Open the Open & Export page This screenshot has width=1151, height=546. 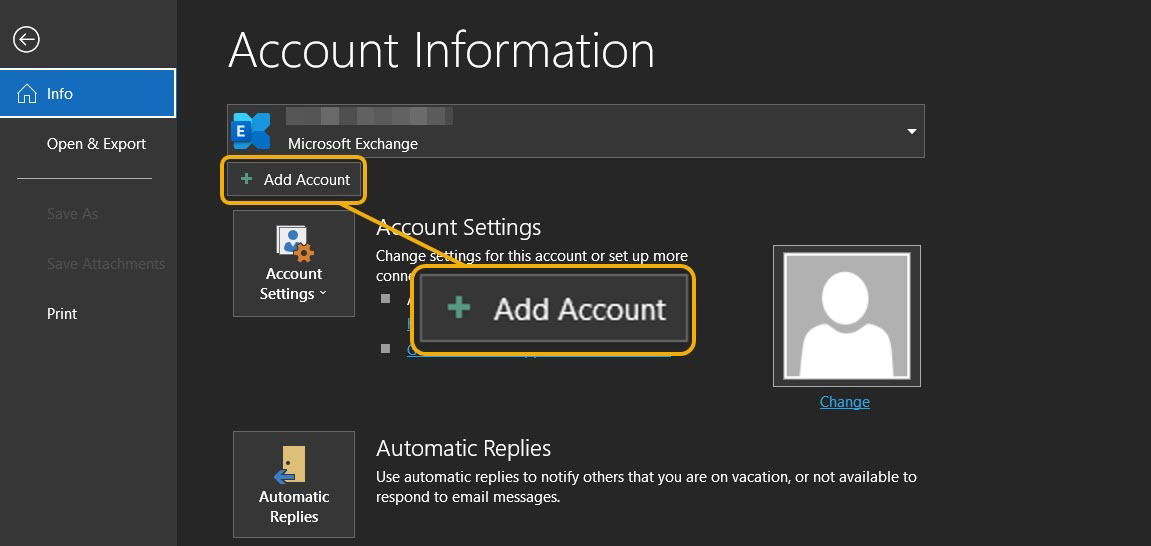tap(96, 144)
